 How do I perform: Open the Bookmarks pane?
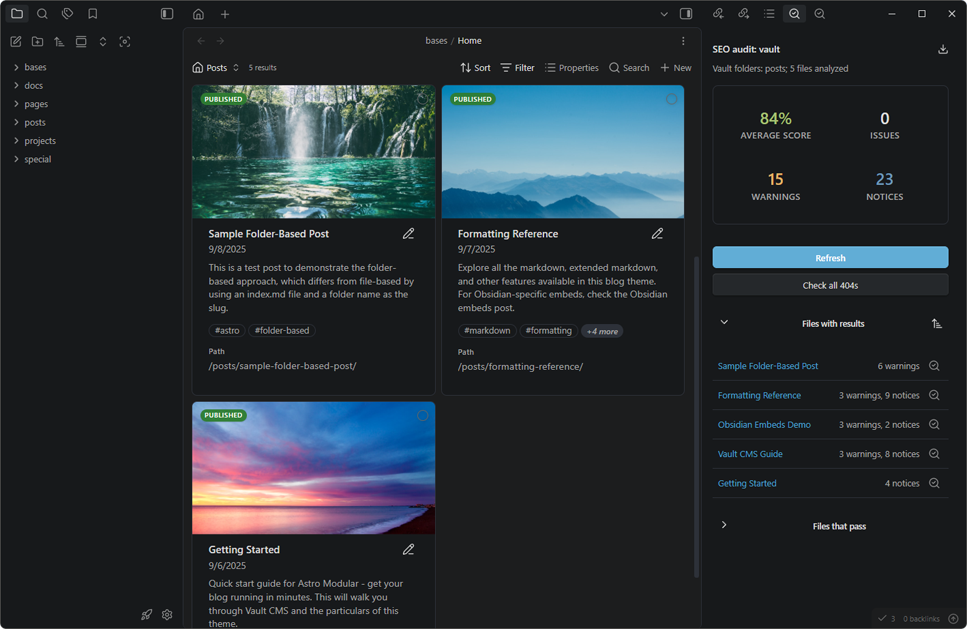pos(94,14)
